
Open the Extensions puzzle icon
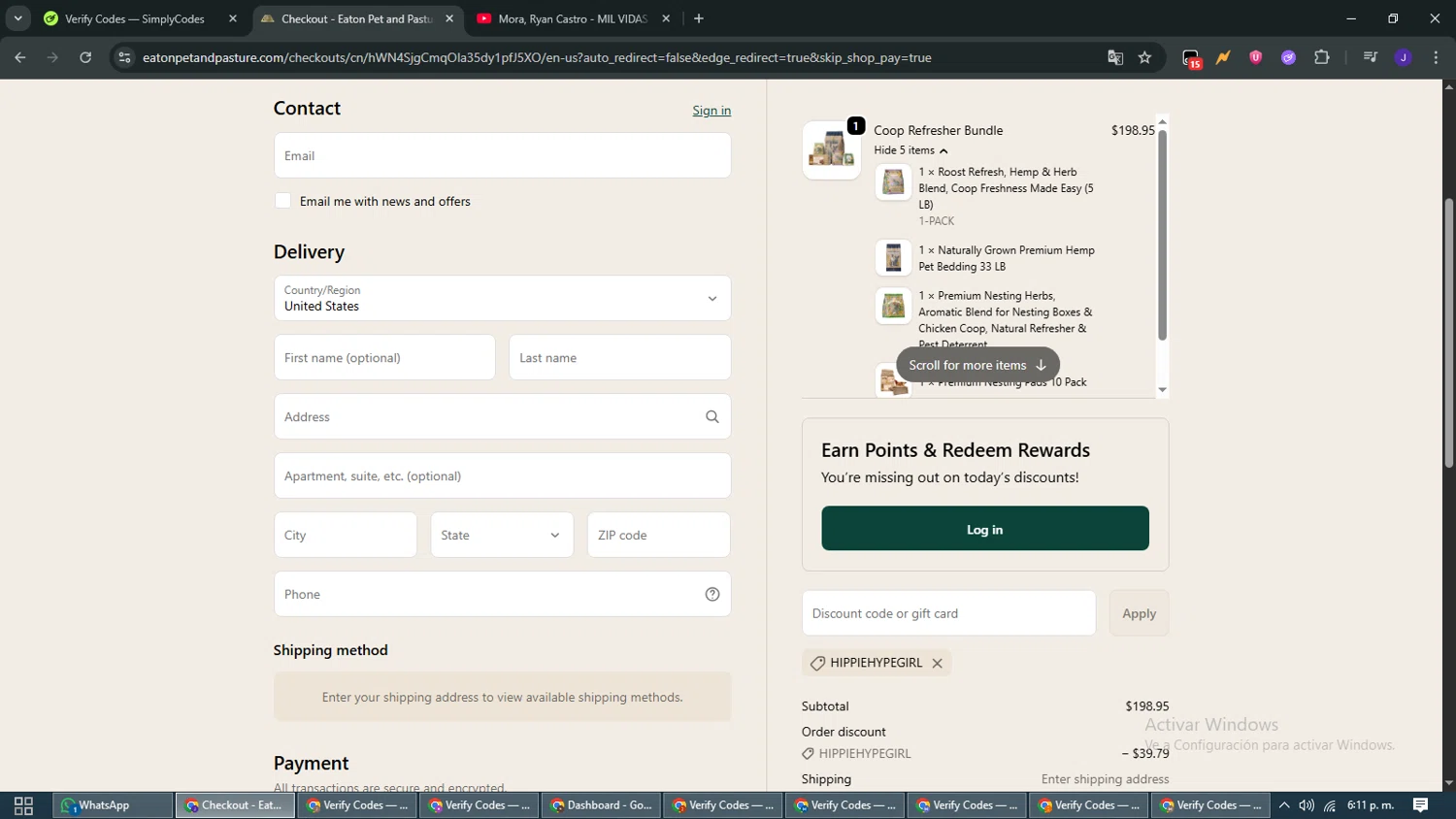(x=1322, y=57)
